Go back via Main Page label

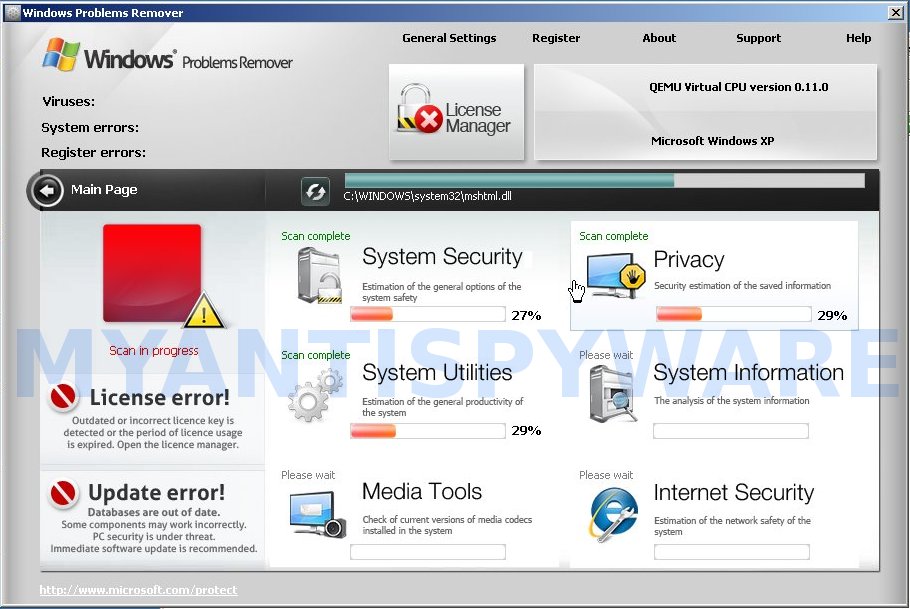[104, 190]
